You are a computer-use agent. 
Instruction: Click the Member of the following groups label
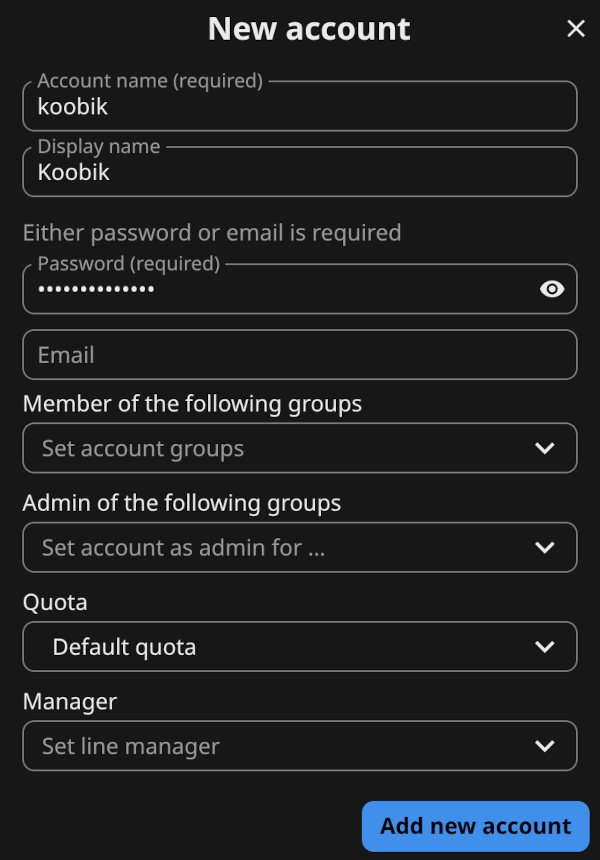[x=192, y=404]
